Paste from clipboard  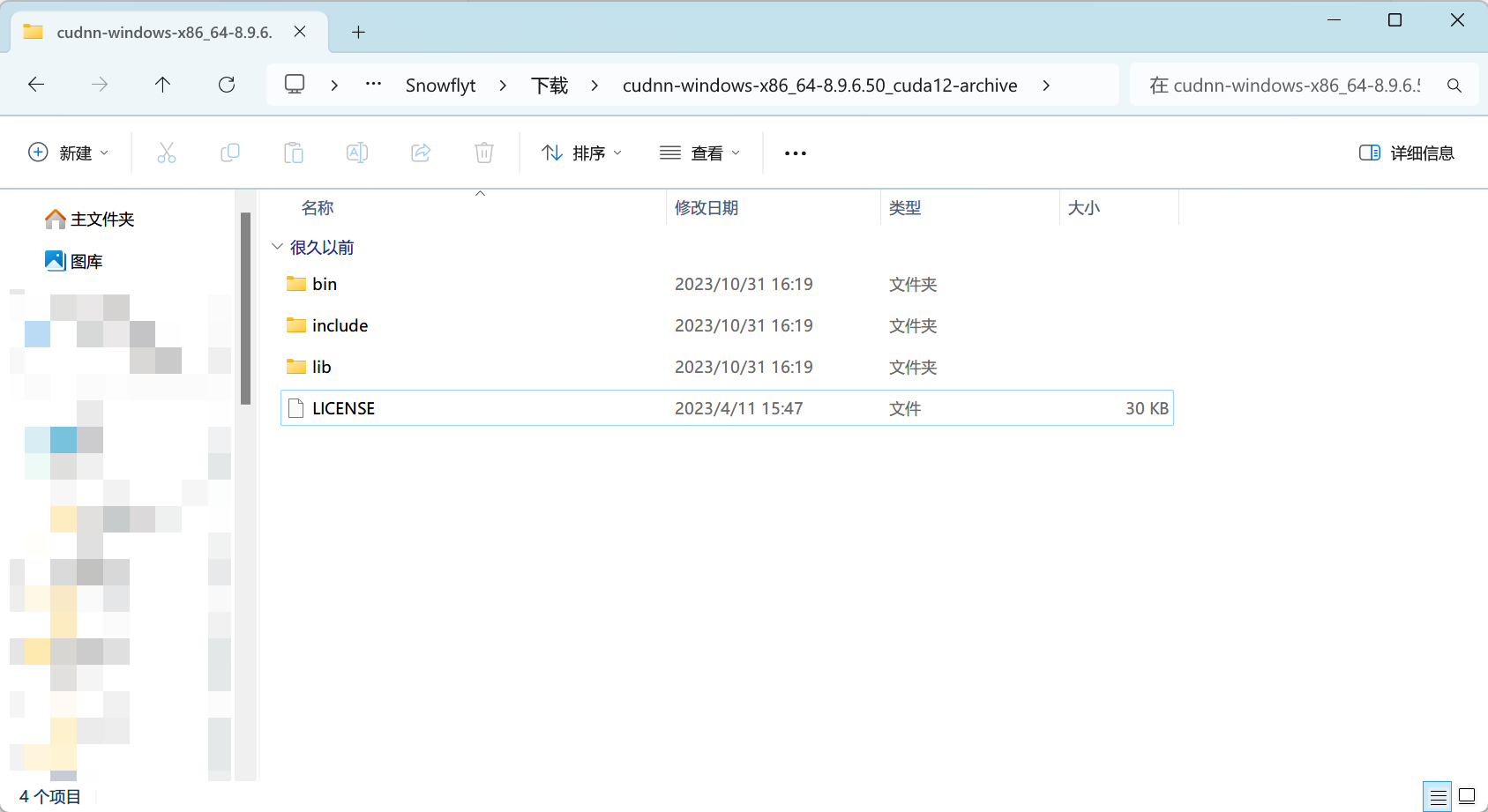294,152
